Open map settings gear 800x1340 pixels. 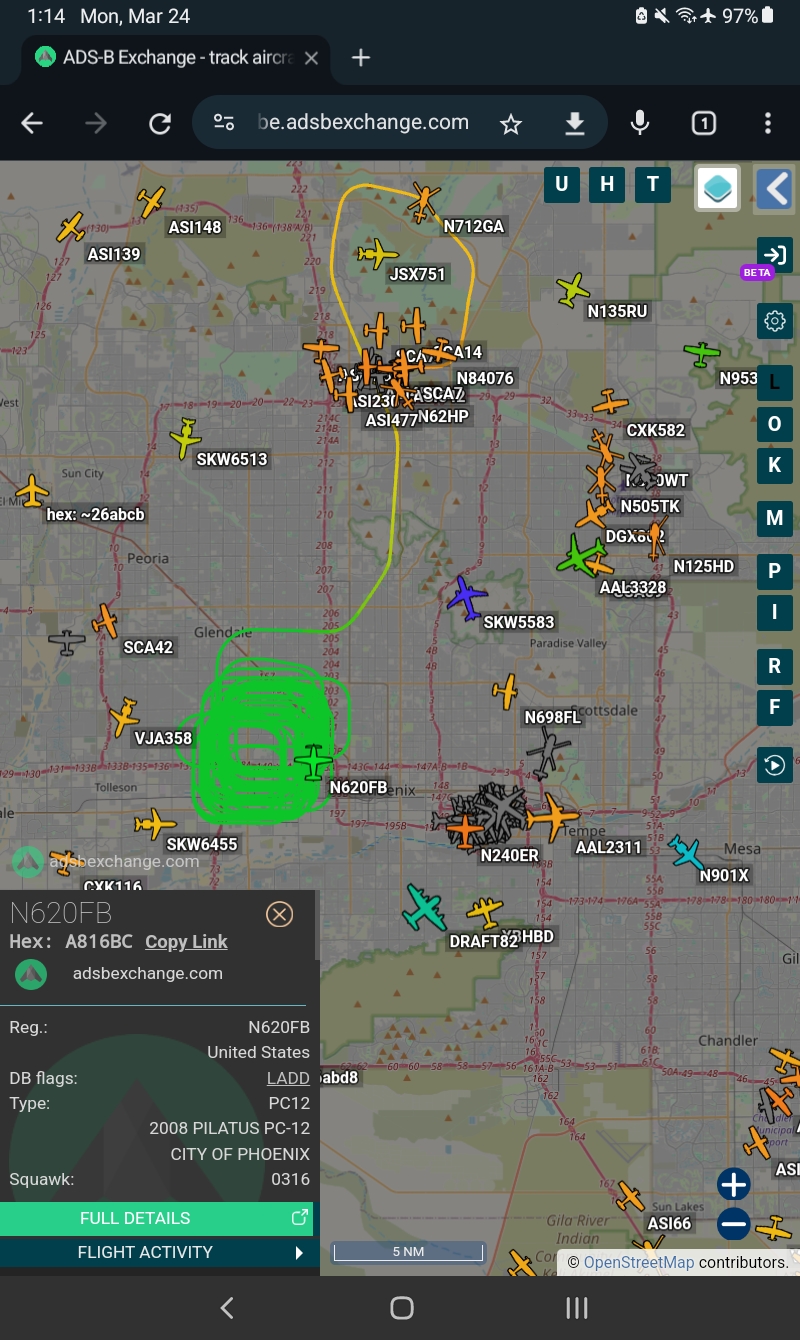[775, 321]
